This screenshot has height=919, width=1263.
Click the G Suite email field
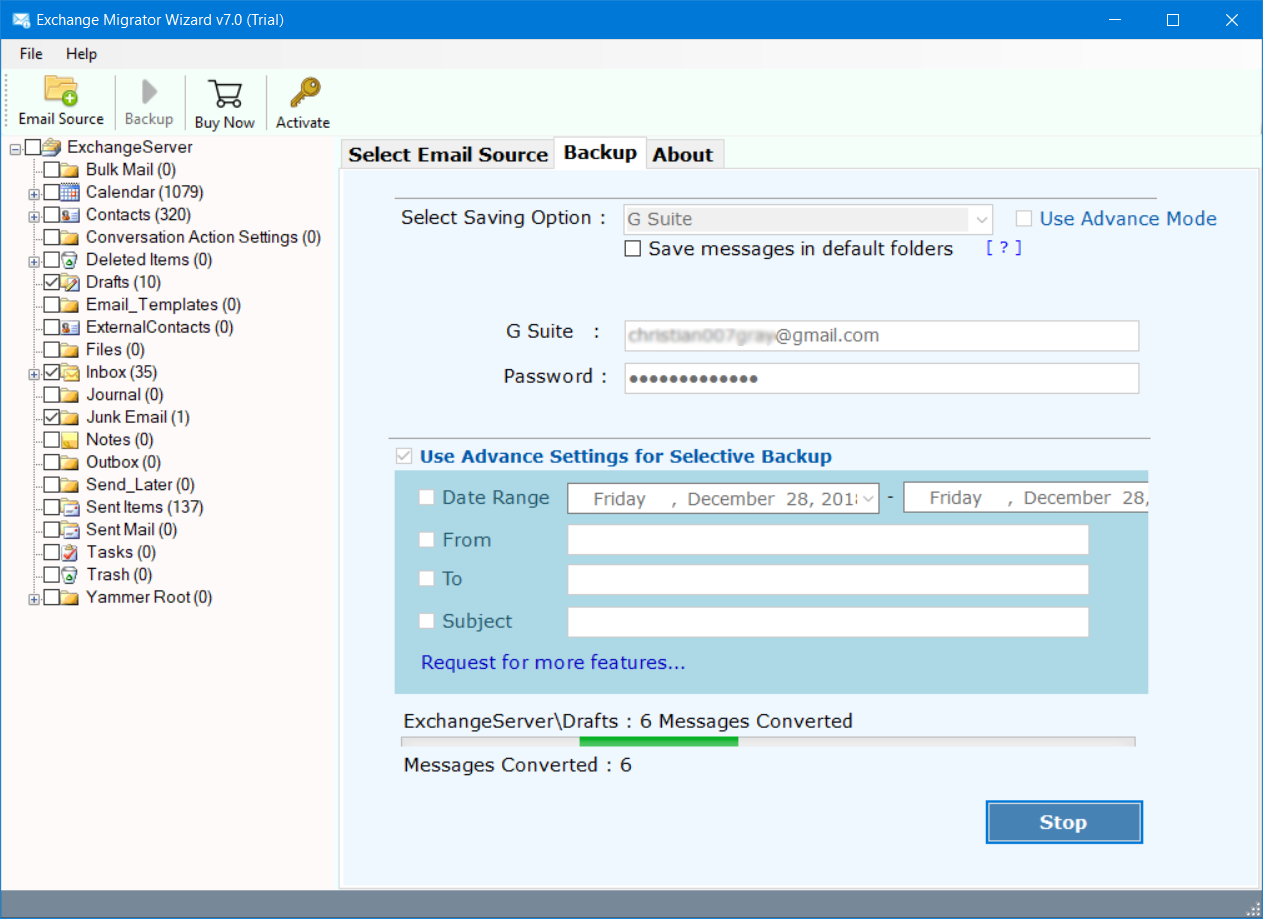click(881, 336)
